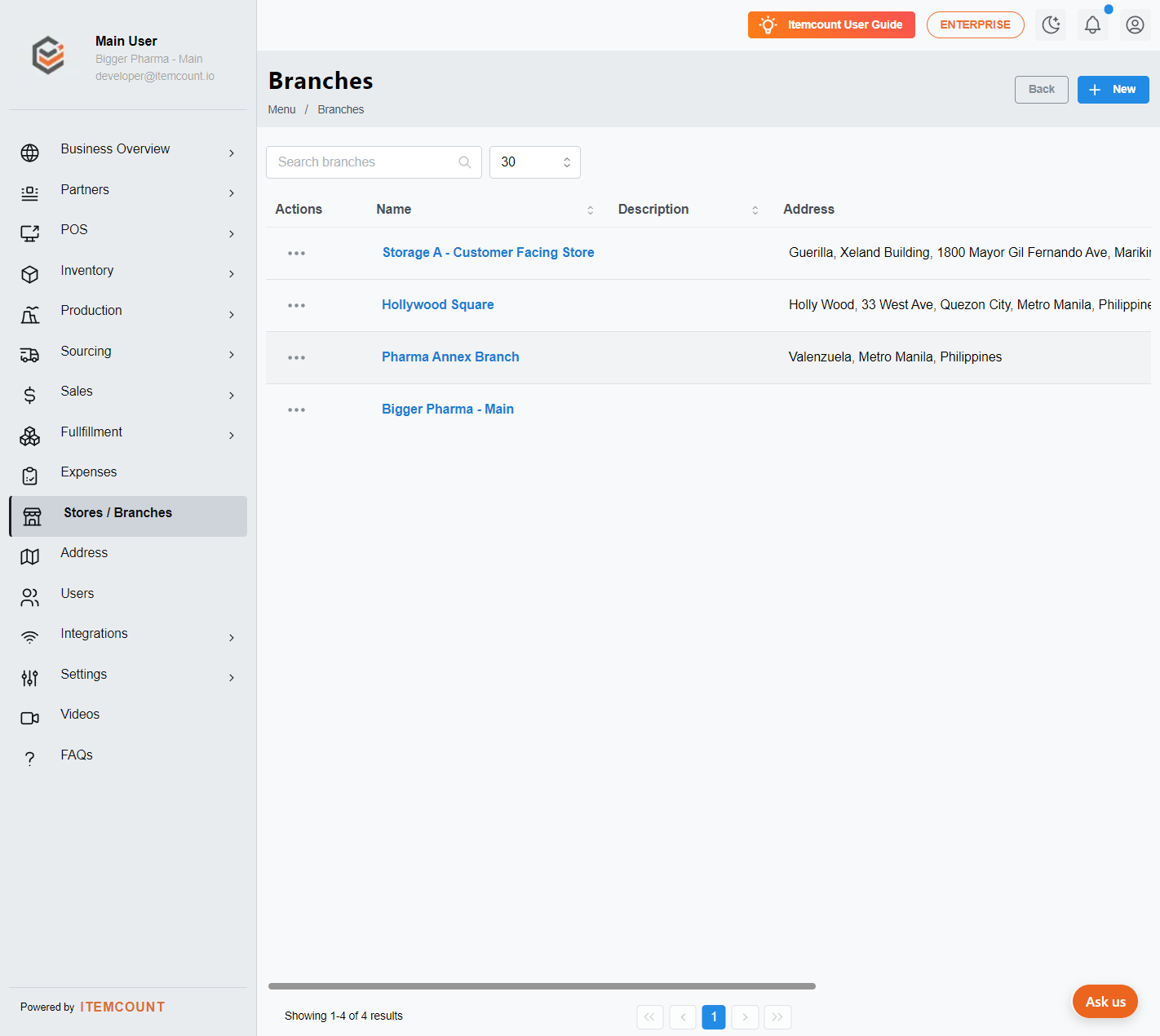Screen dimensions: 1160x1036
Task: Open actions menu for Hollywood Square
Action: point(296,305)
